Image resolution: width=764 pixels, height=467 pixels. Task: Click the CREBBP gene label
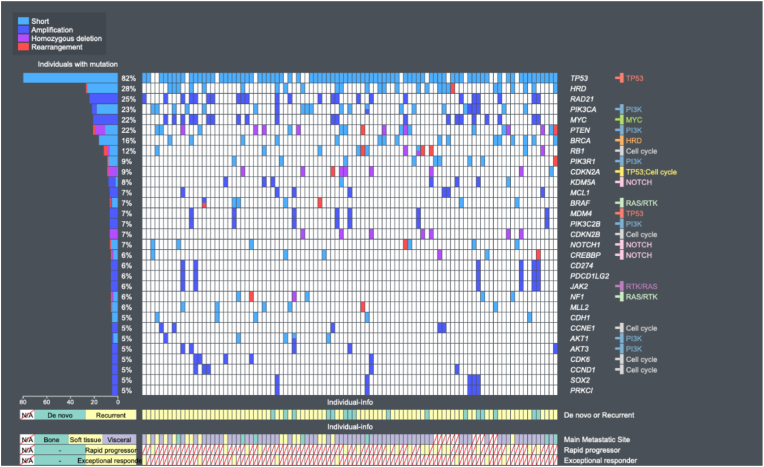click(585, 255)
